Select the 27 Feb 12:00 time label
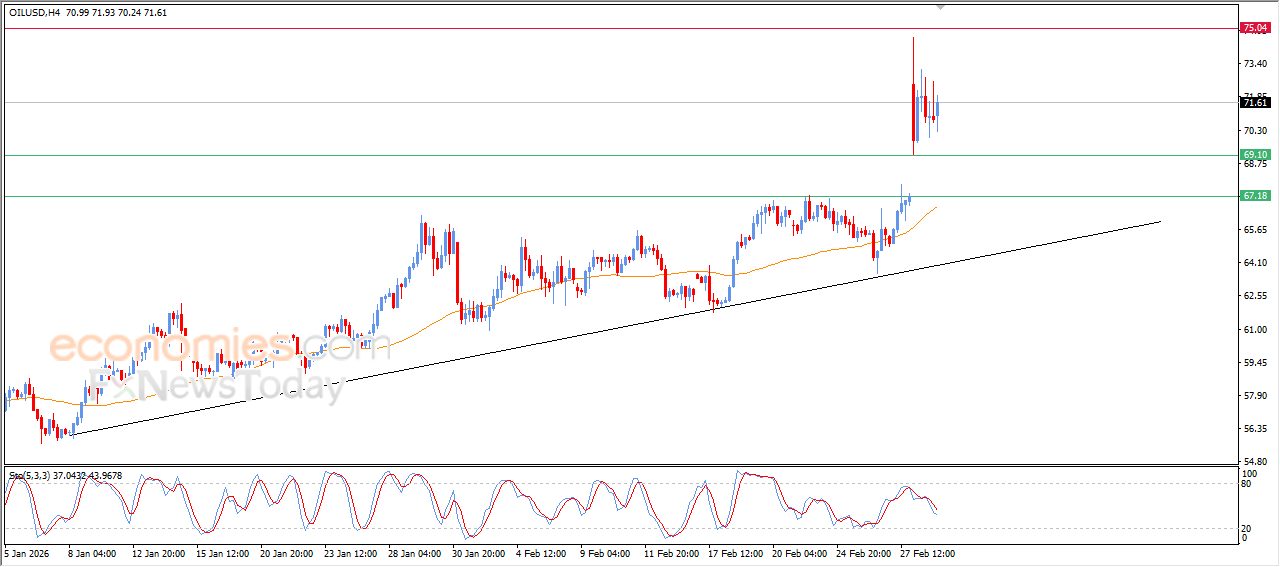The width and height of the screenshot is (1280, 567). (x=927, y=552)
